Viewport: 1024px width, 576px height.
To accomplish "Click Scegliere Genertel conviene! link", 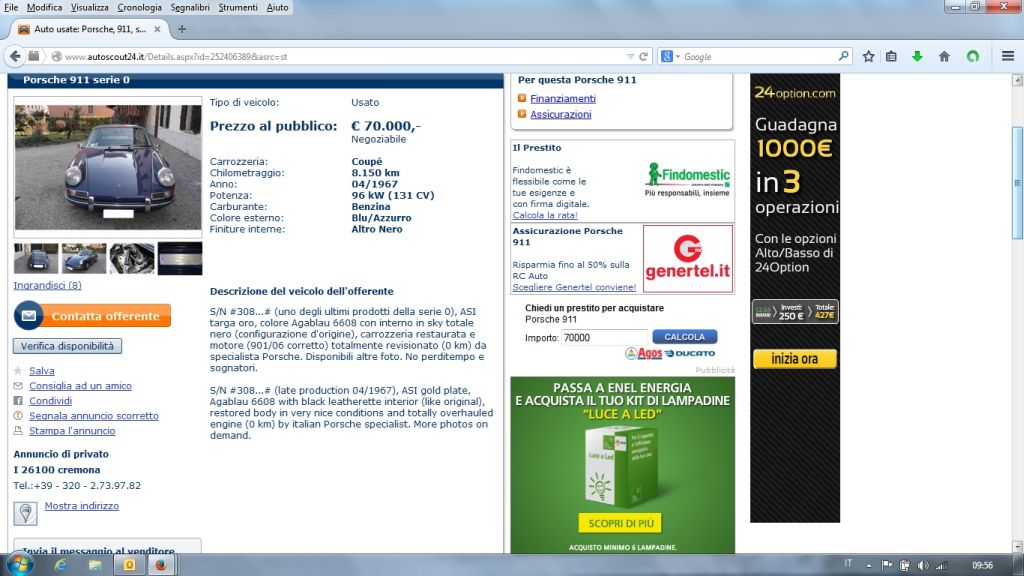I will [574, 287].
